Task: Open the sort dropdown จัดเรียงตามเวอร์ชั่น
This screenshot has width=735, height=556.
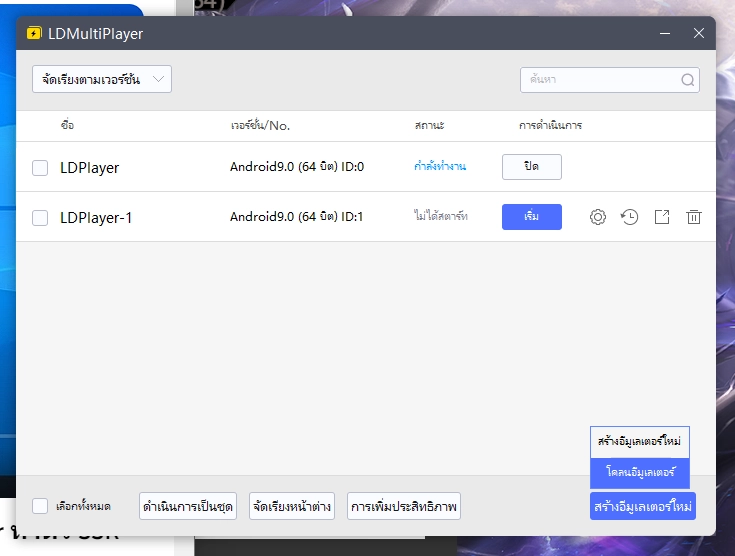Action: [x=102, y=79]
